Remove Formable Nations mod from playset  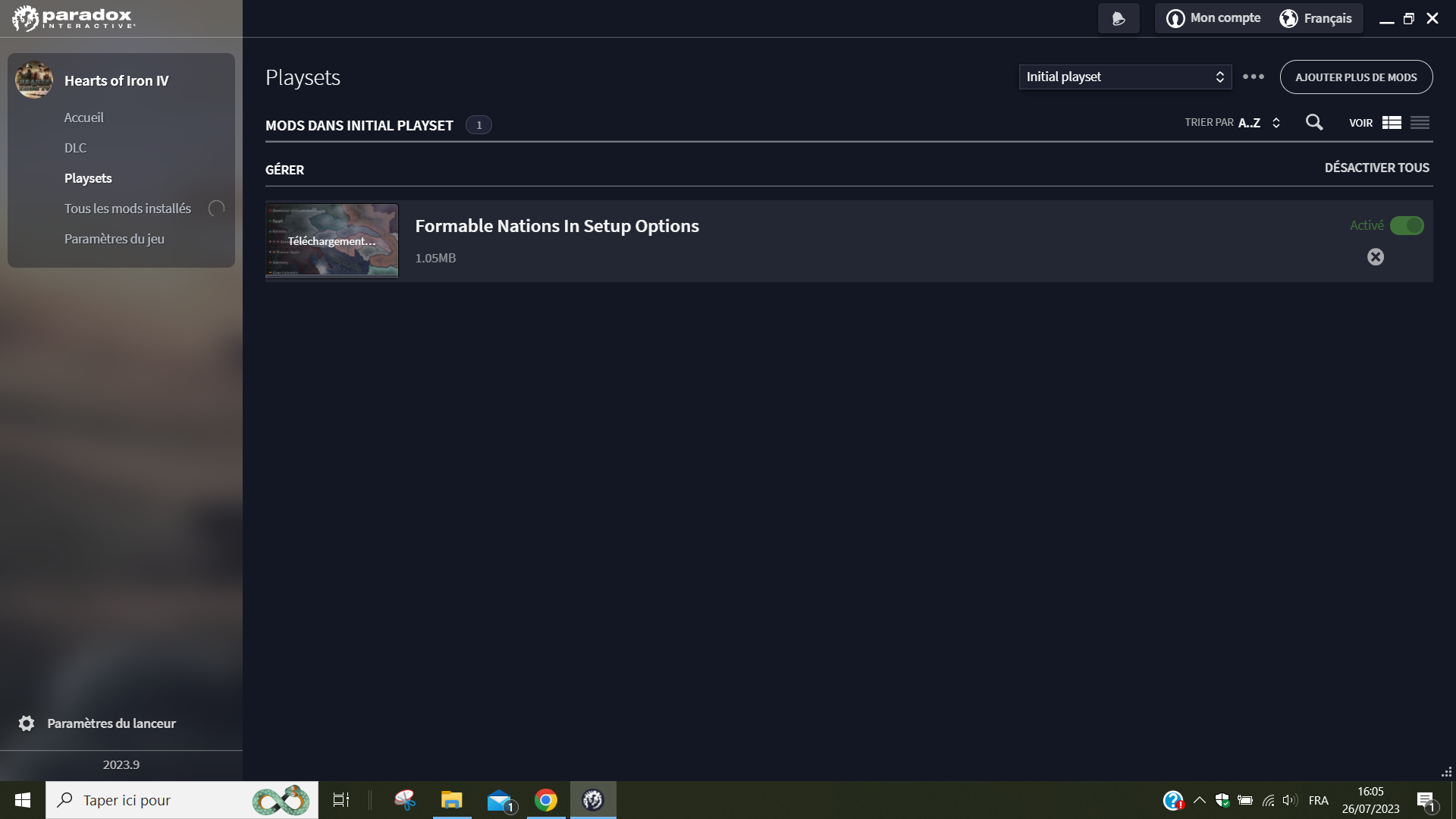(x=1376, y=257)
